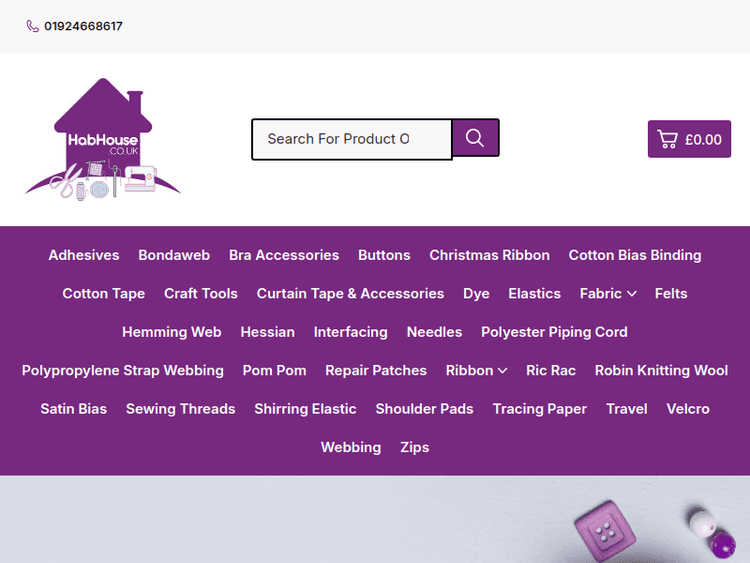Select Polypropylene Strap Webbing
The image size is (750, 563).
pos(122,370)
